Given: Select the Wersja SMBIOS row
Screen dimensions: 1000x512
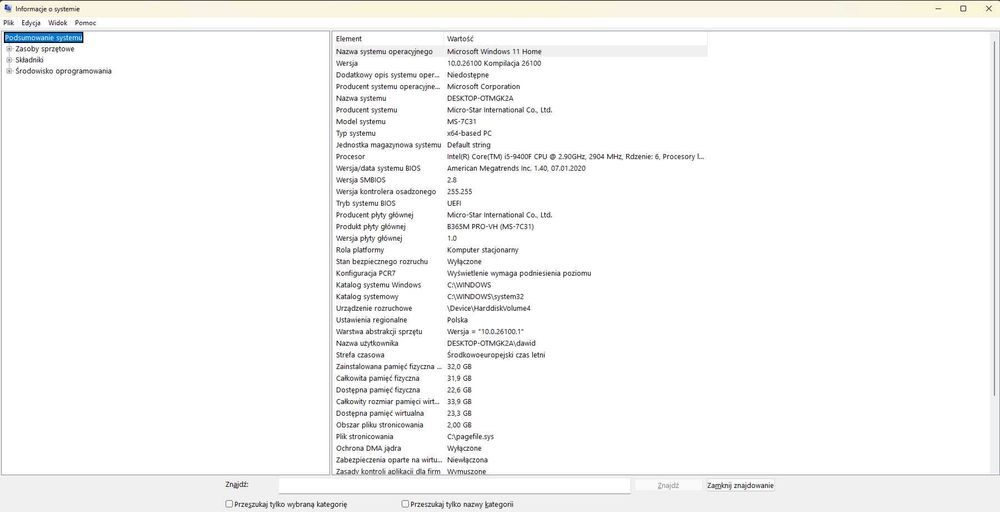Looking at the screenshot, I should (x=520, y=180).
